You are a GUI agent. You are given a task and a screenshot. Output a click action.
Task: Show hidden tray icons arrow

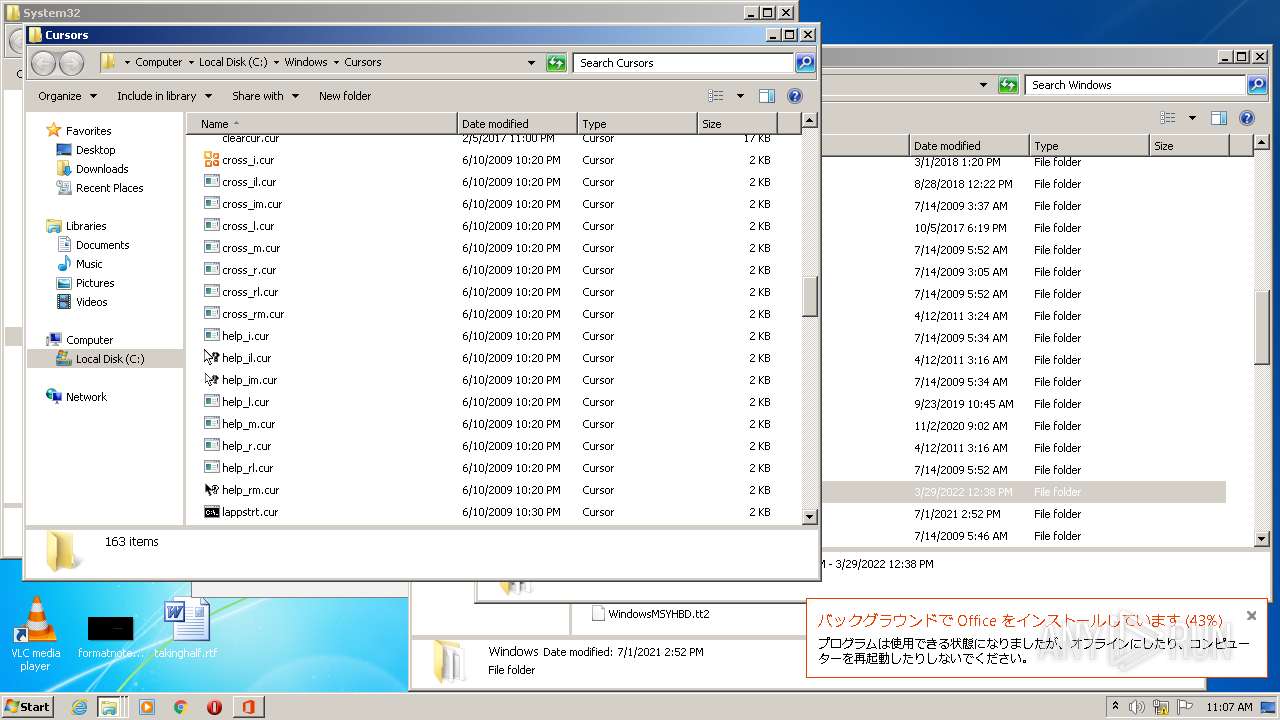pos(1115,706)
